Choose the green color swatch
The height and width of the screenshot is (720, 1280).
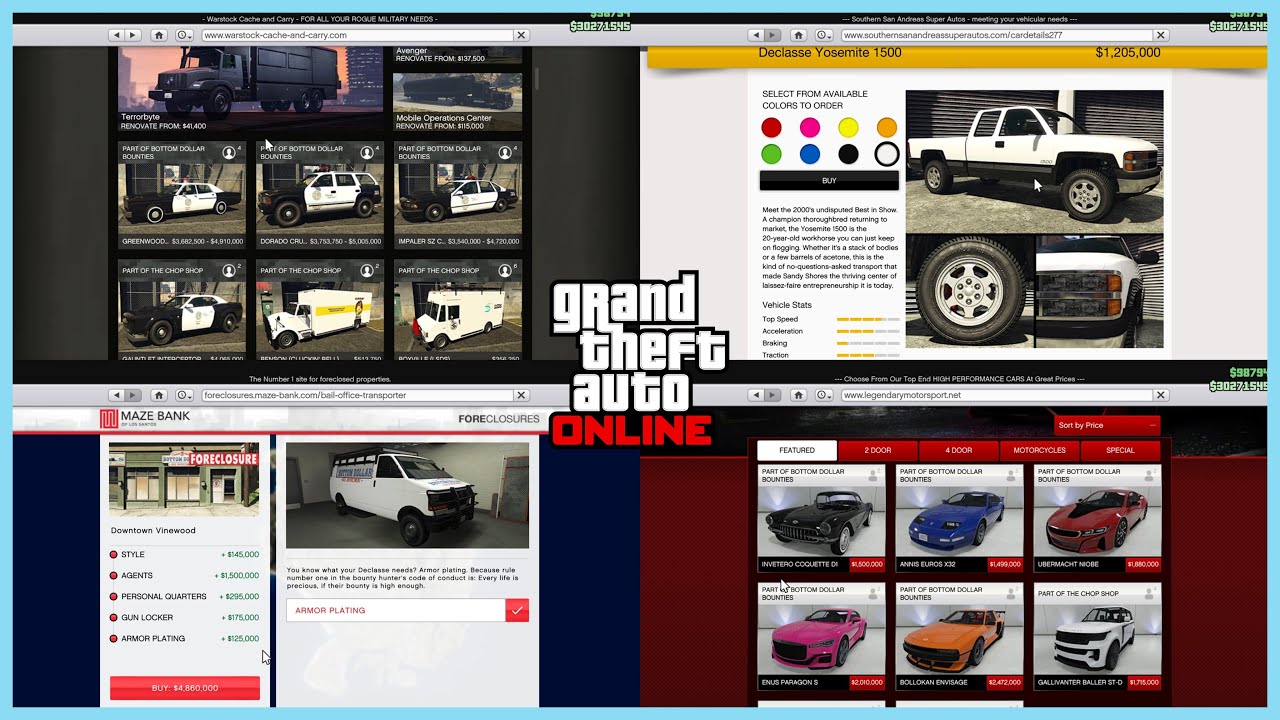[771, 154]
